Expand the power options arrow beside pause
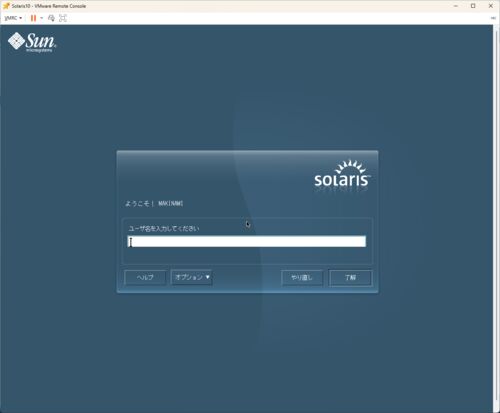 [x=42, y=18]
